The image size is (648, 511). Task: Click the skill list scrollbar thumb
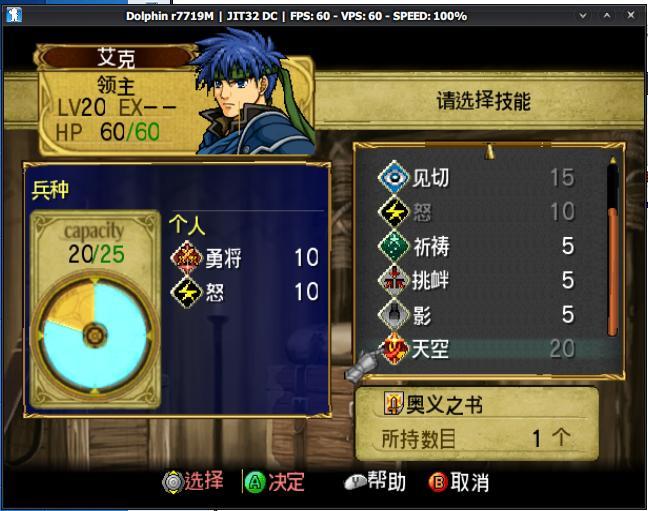point(612,271)
